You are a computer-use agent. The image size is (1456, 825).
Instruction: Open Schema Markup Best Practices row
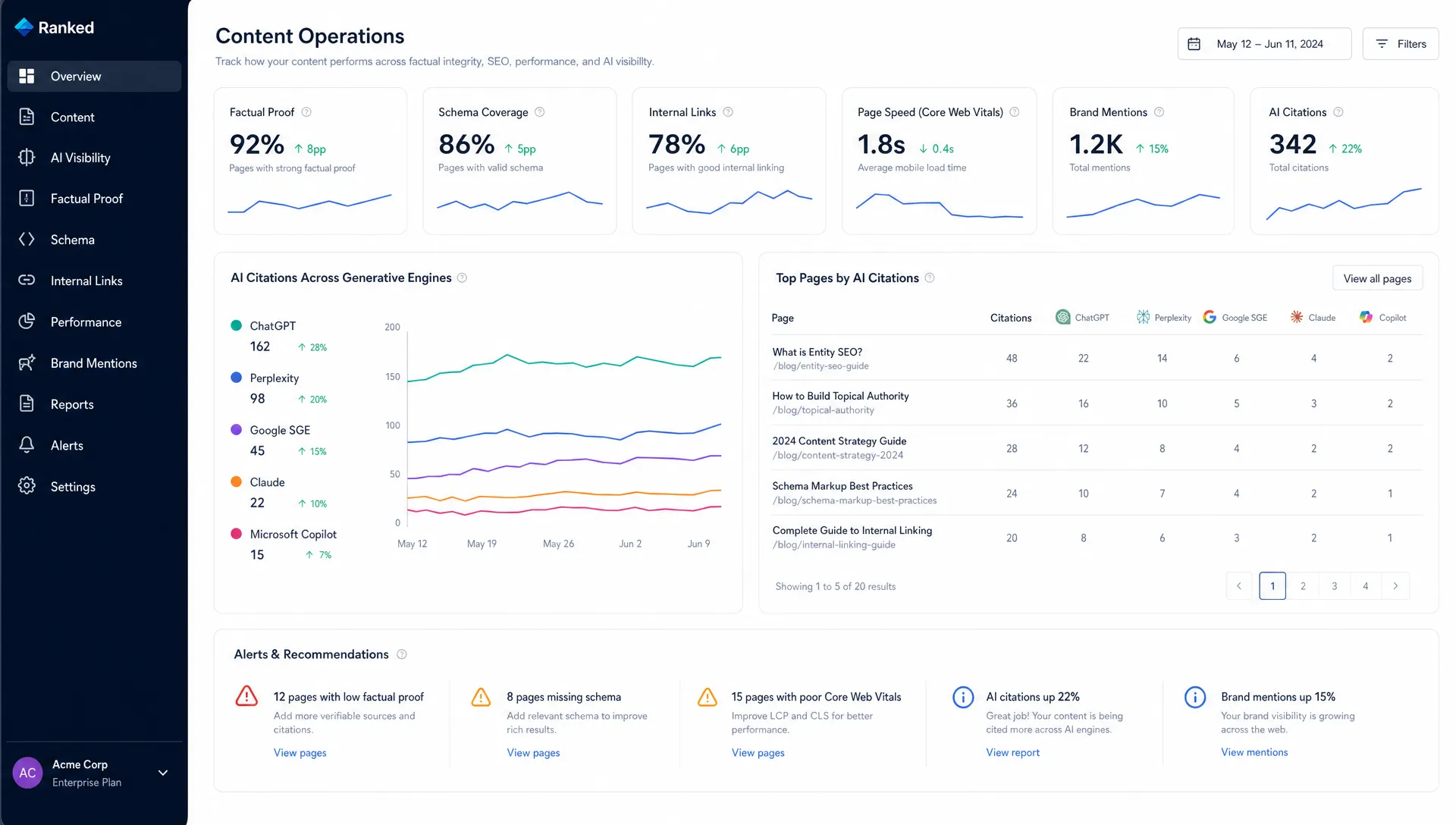point(1097,493)
